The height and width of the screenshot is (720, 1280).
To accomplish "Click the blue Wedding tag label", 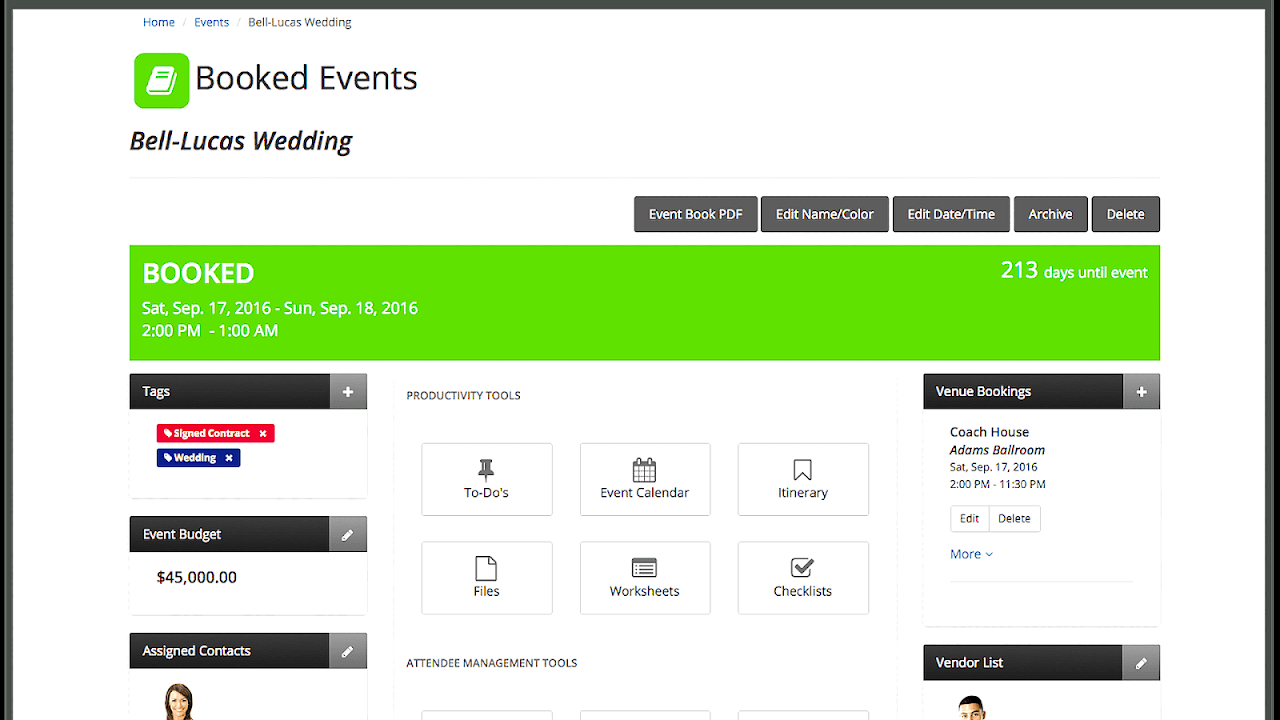I will tap(195, 458).
